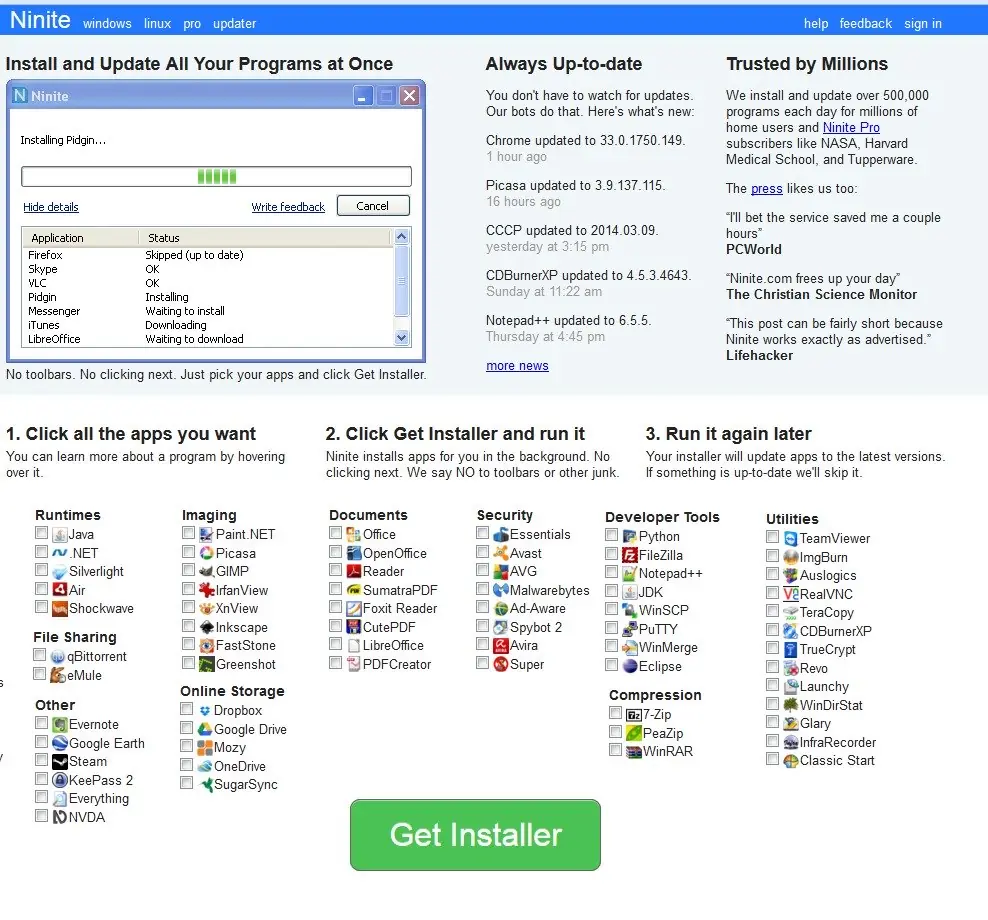Tick the ImgBurn checkbox
The image size is (988, 920).
773,556
